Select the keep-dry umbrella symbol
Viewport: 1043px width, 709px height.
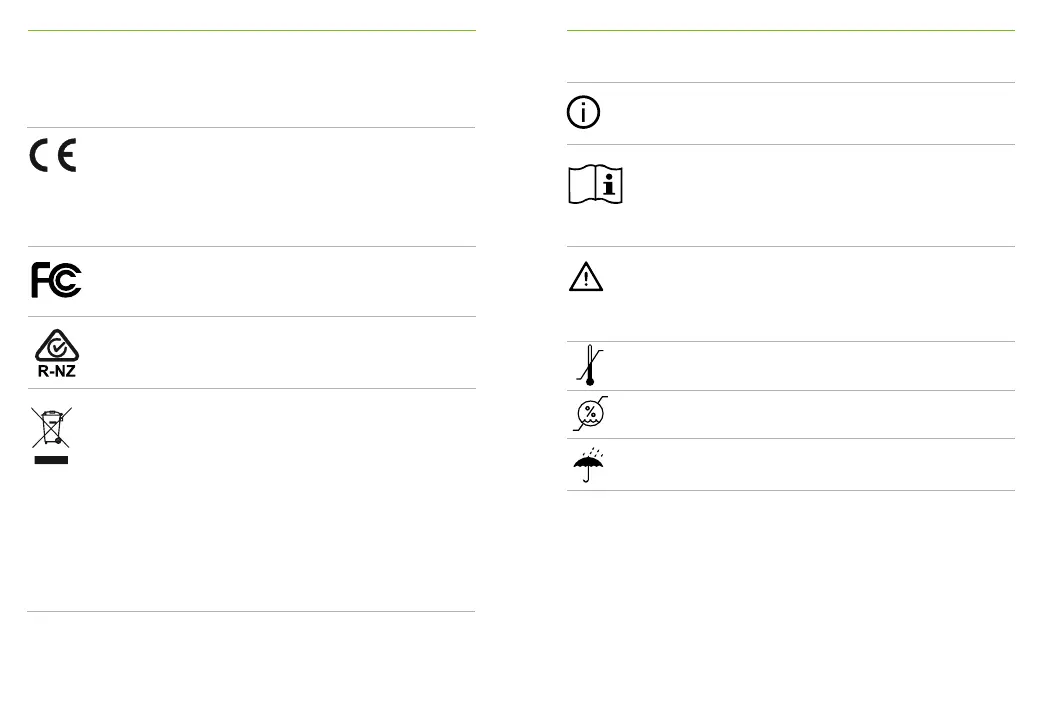point(589,465)
